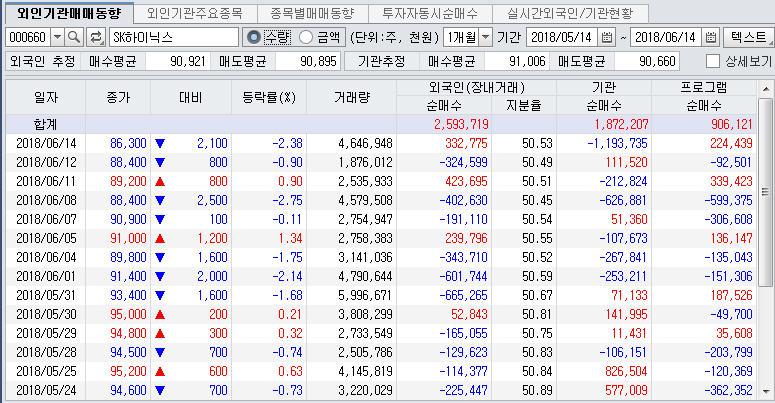The height and width of the screenshot is (403, 775).
Task: Click the start date field 2018/05/14
Action: click(x=562, y=37)
